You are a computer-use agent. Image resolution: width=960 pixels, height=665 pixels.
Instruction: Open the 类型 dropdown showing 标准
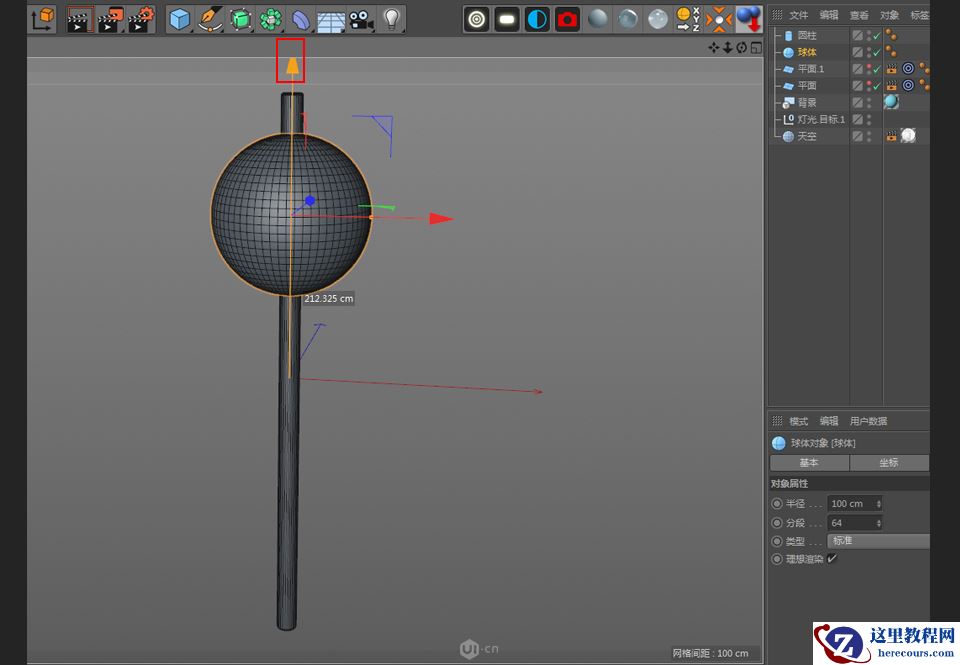tap(878, 540)
